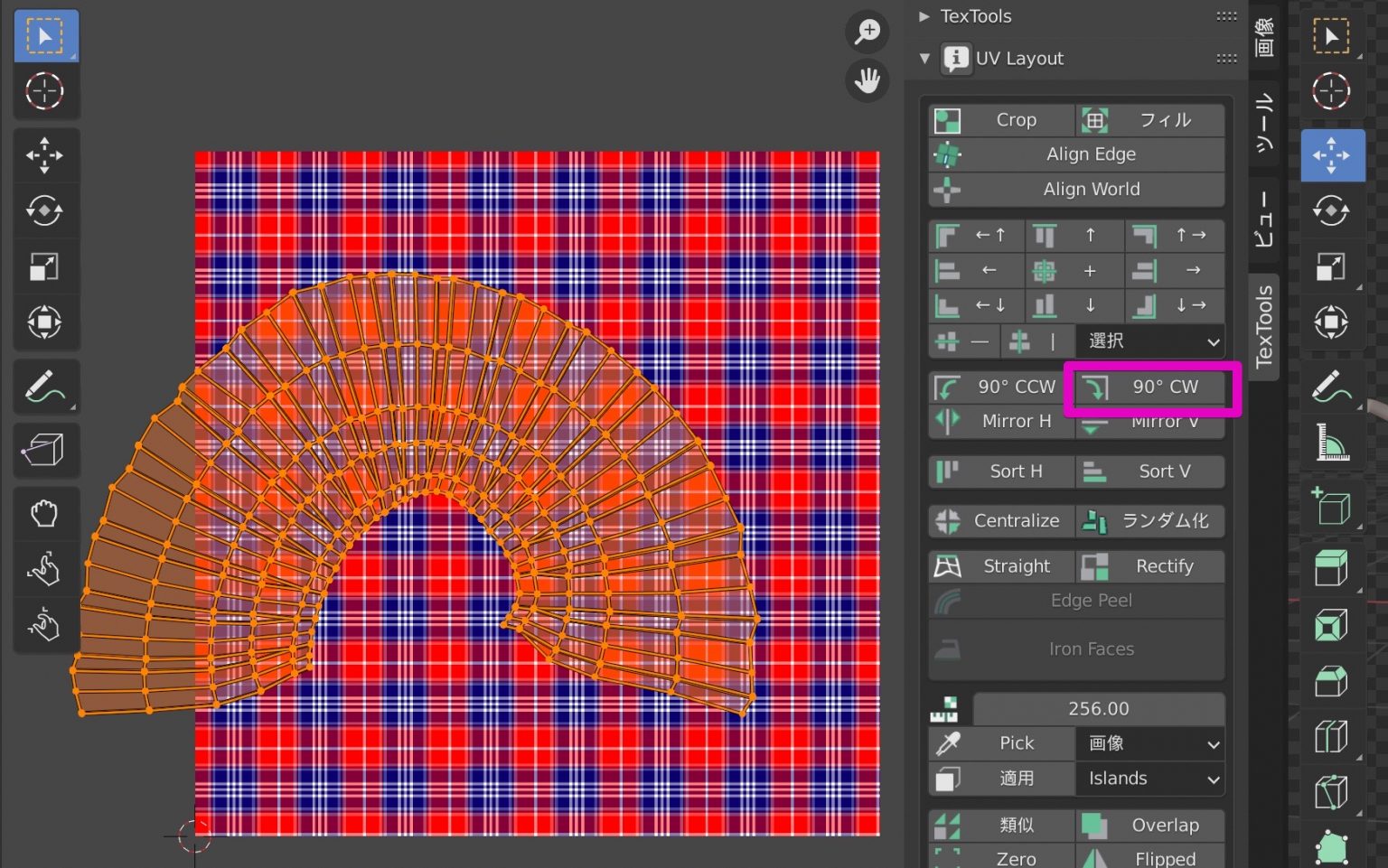Open the 選択 selection dropdown in UV Layout

pos(1149,341)
